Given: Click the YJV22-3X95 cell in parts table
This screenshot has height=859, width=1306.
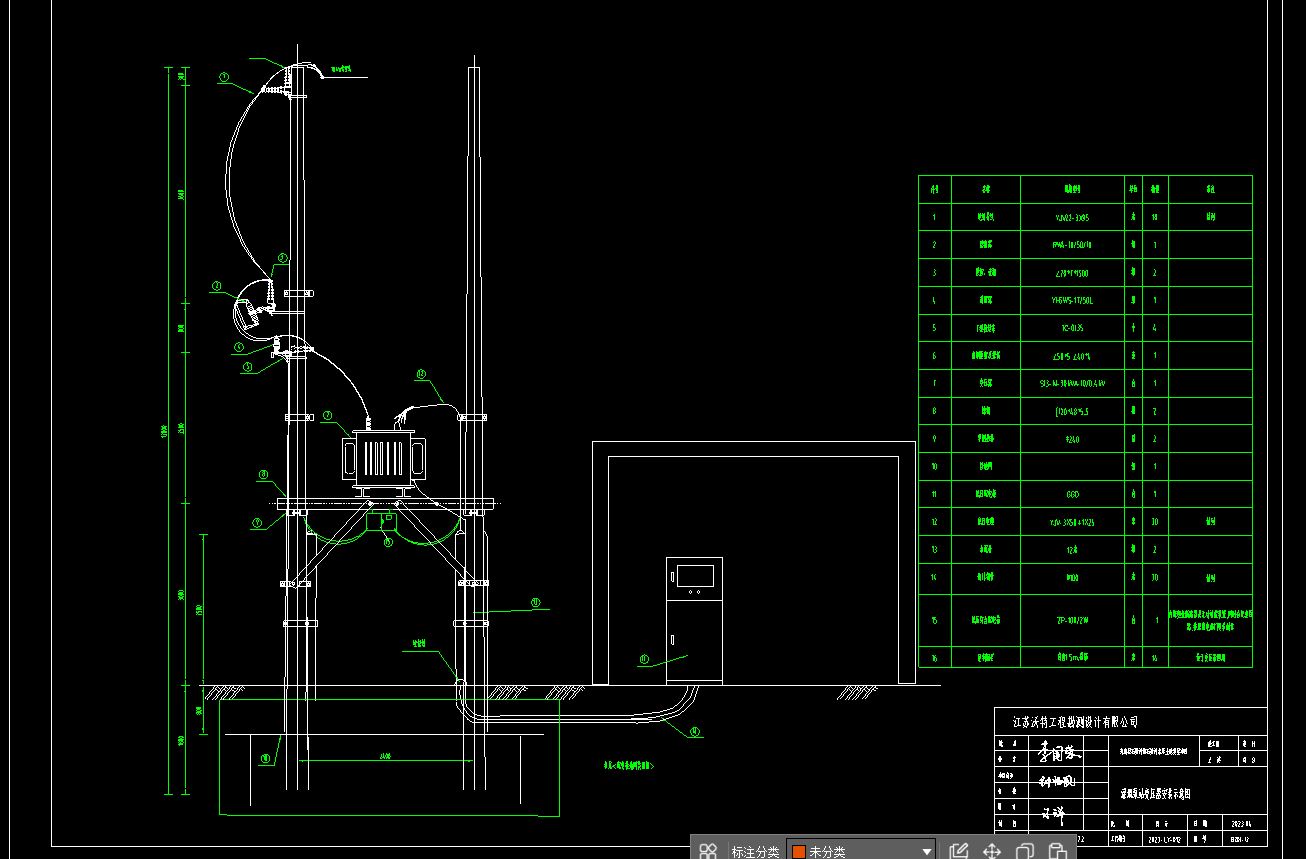Looking at the screenshot, I should 1074,217.
